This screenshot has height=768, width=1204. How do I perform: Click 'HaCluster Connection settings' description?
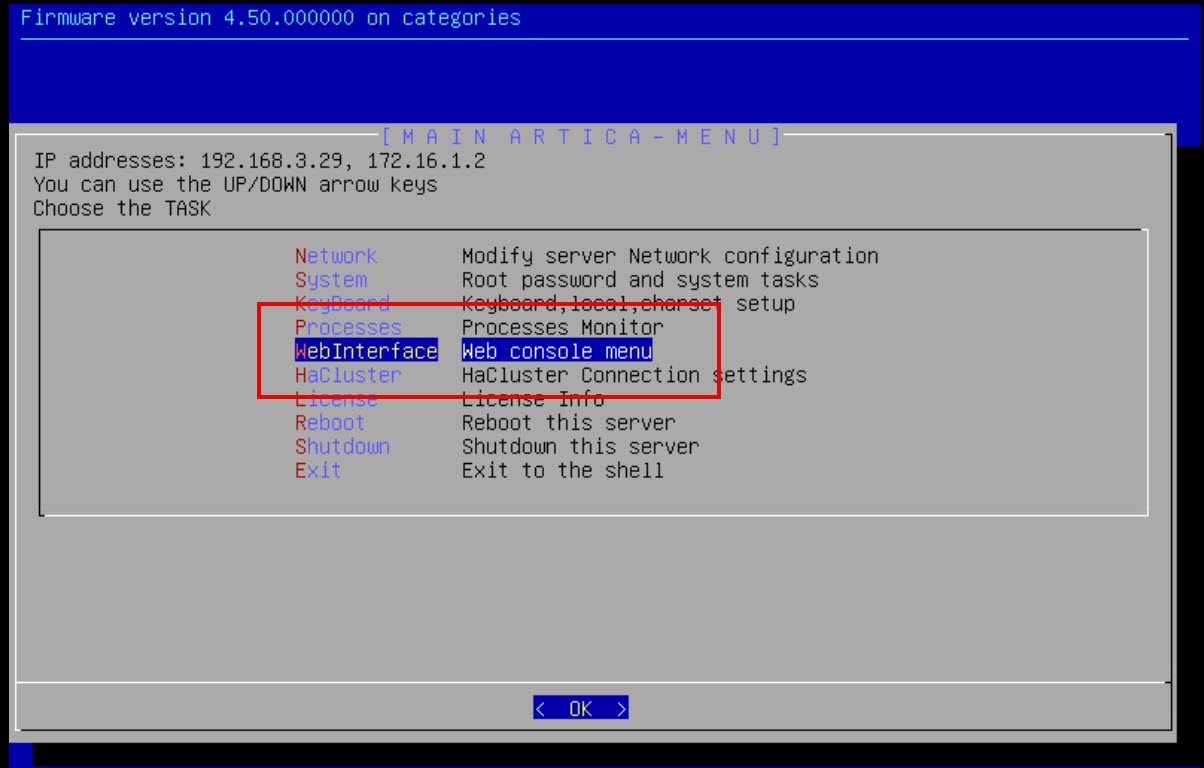[634, 375]
